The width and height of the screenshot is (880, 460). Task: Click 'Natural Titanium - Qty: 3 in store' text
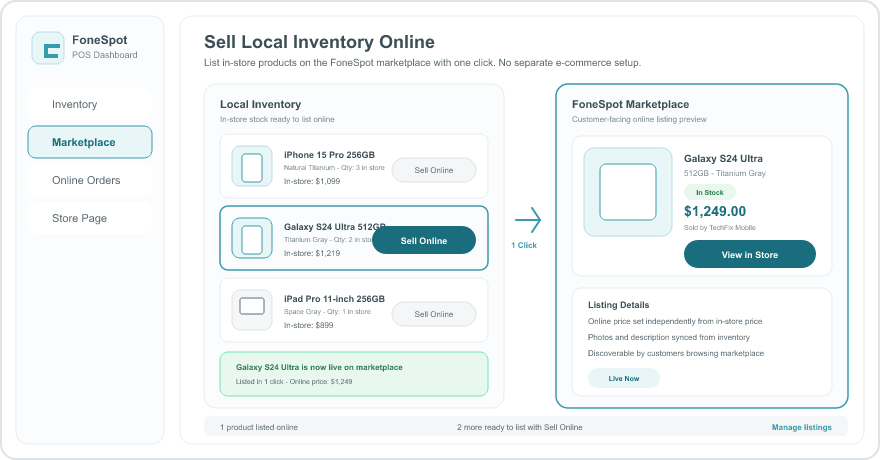[x=334, y=168]
